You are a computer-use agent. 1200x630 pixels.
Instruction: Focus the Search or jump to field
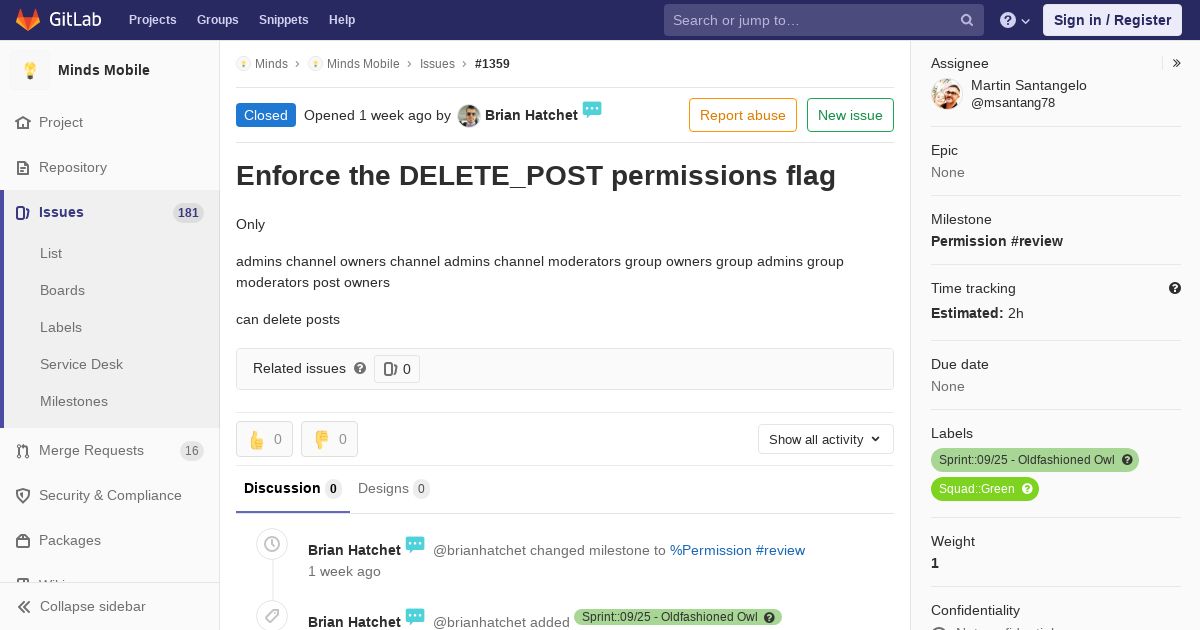(x=824, y=20)
